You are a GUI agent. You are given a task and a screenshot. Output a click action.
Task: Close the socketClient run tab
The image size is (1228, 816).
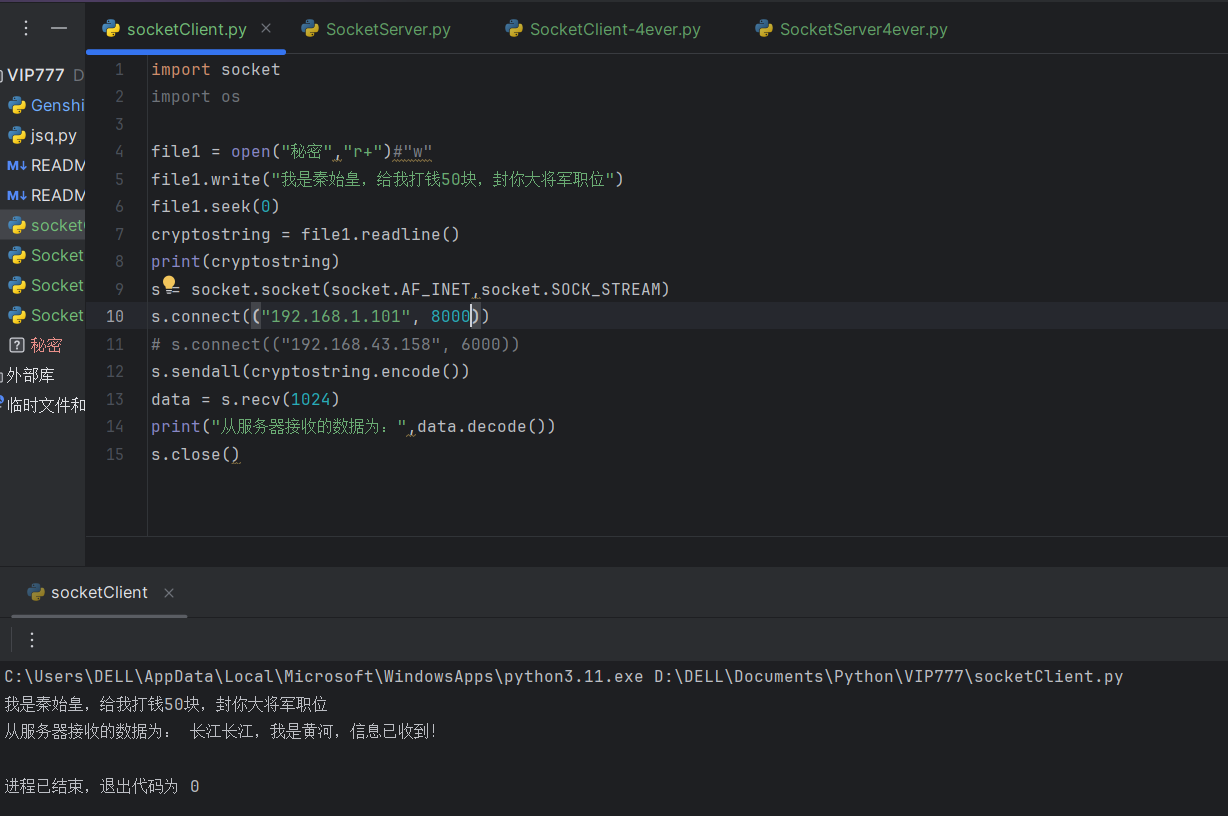(x=169, y=593)
